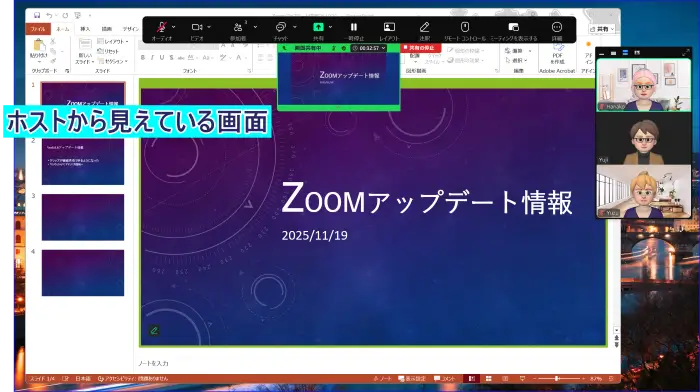This screenshot has height=392, width=700.
Task: Toggle underline formatting
Action: pos(162,58)
